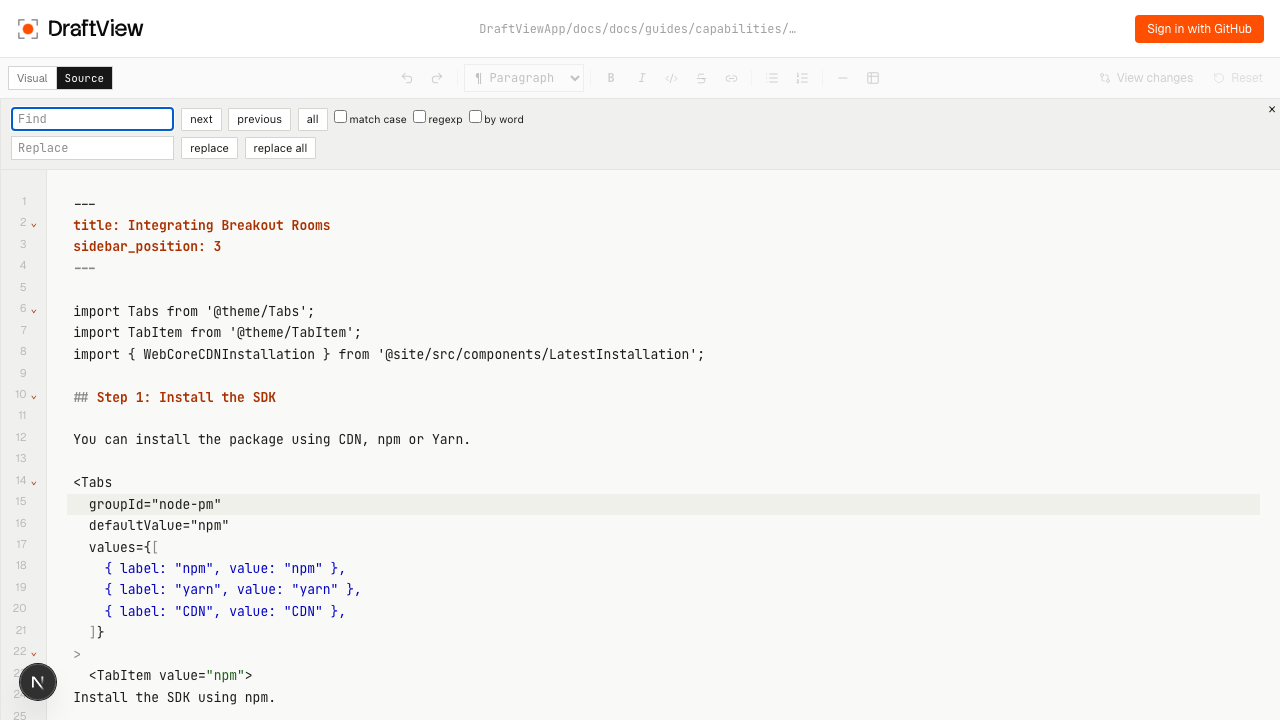The width and height of the screenshot is (1280, 720).
Task: Click the label "CDN" values line
Action: 225,611
